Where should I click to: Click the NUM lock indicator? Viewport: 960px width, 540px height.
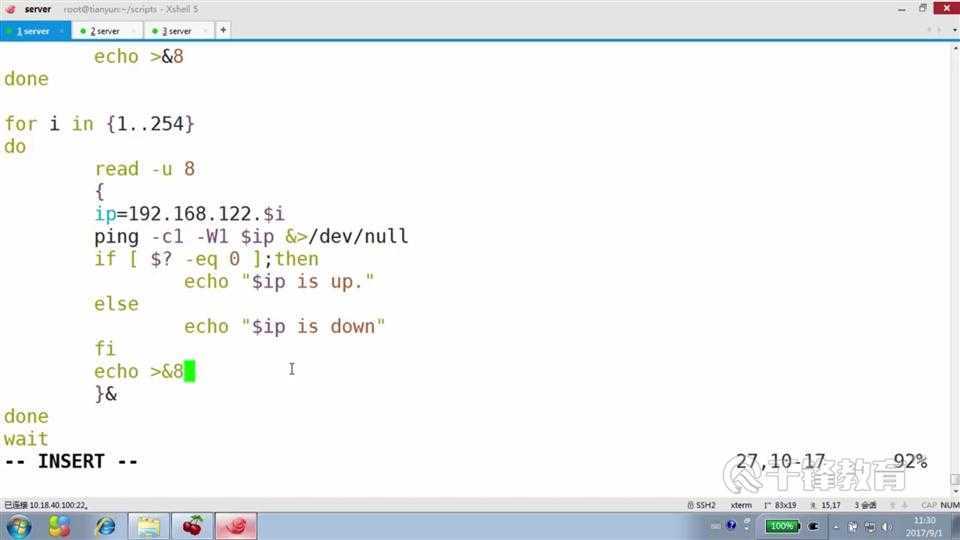[x=950, y=505]
